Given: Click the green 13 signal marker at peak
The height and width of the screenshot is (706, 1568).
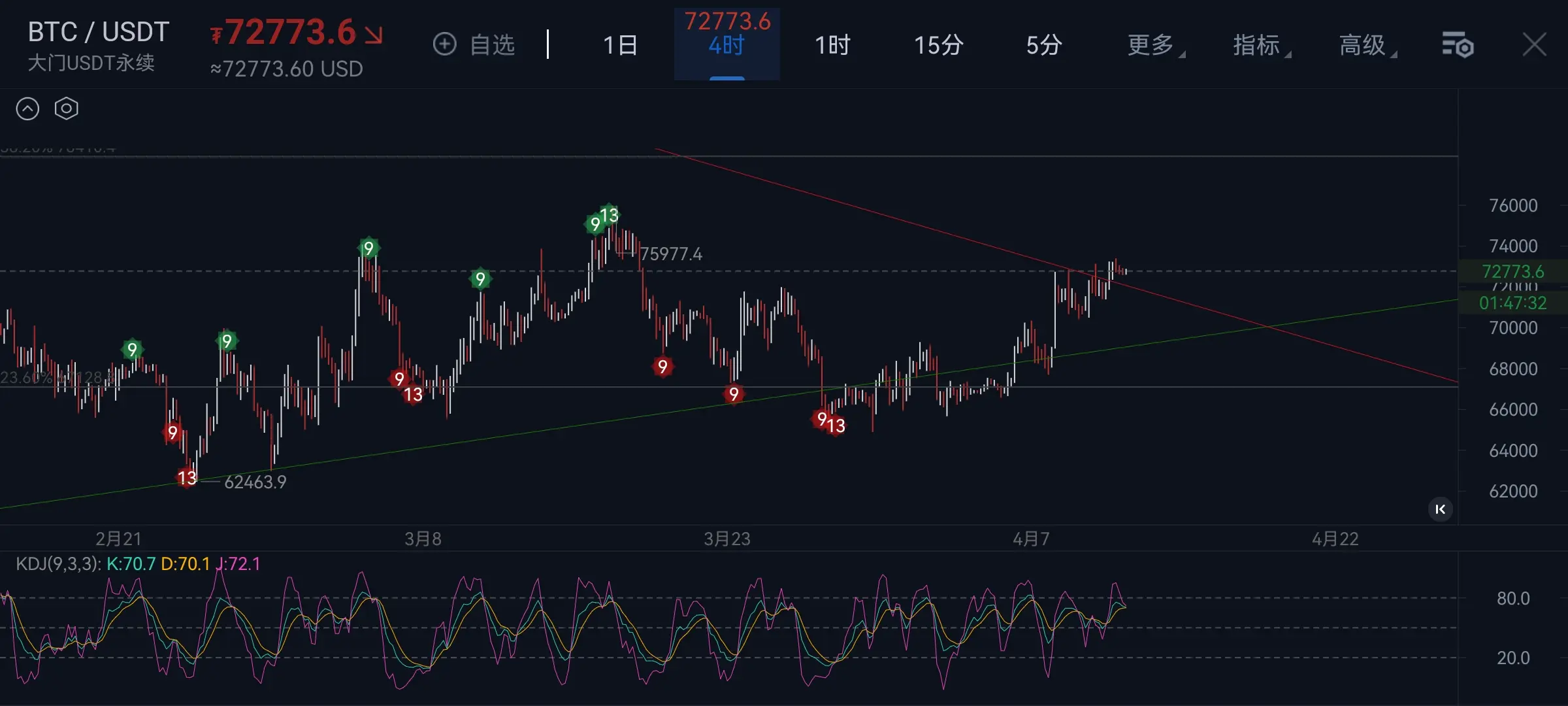Looking at the screenshot, I should click(609, 214).
